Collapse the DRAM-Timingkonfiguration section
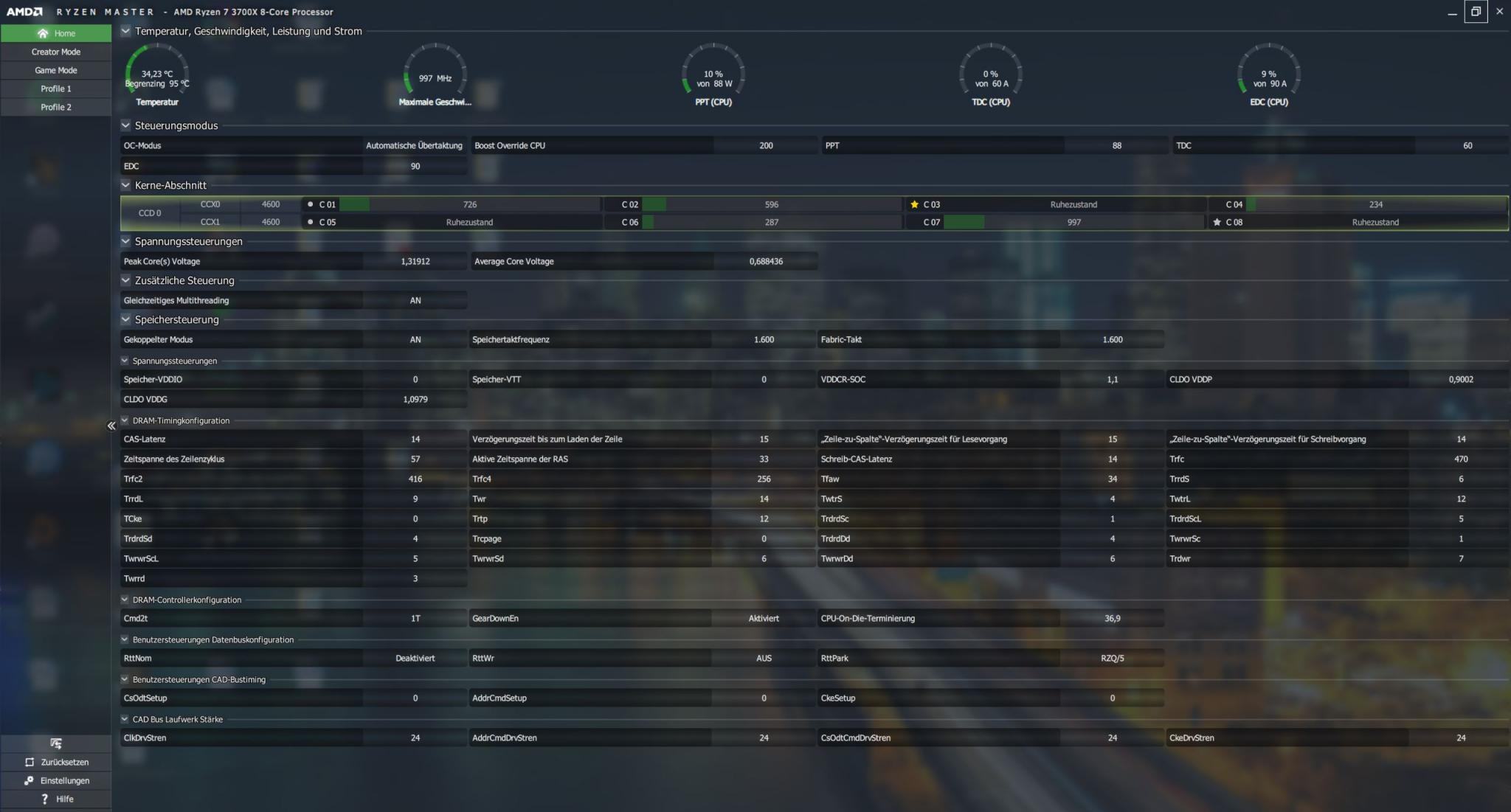Image resolution: width=1511 pixels, height=812 pixels. coord(125,420)
